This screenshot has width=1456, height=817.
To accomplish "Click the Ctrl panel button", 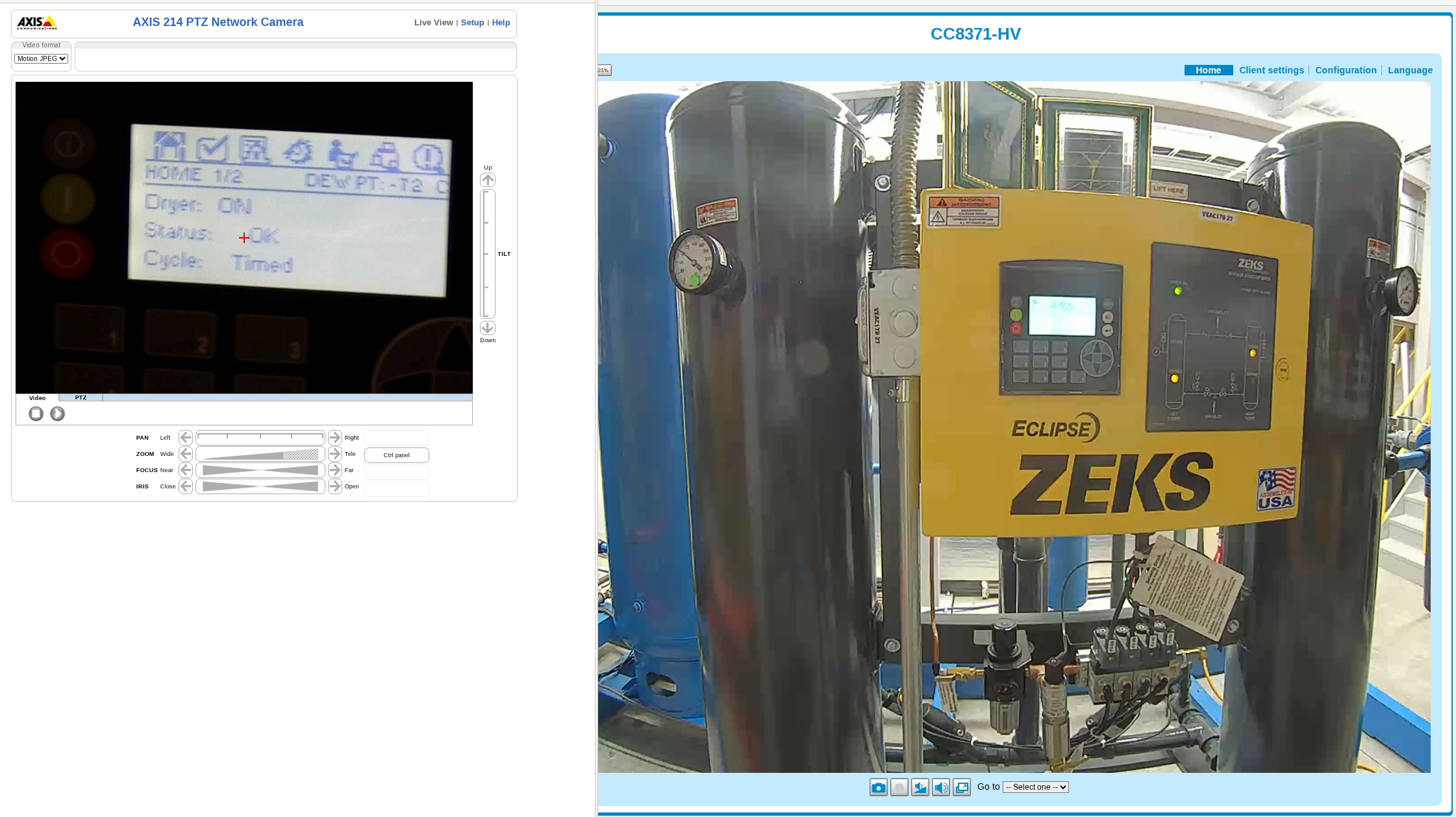I will point(396,455).
